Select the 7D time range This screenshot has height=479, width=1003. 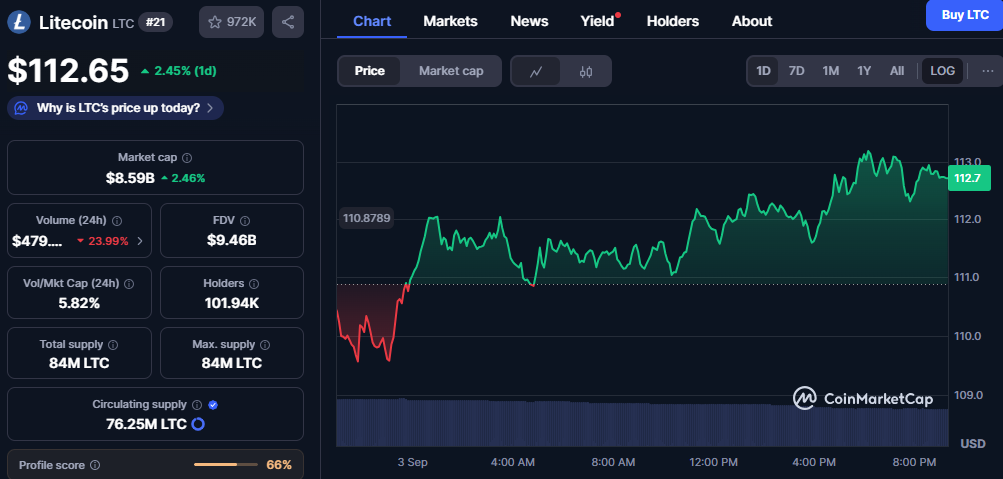(x=796, y=71)
